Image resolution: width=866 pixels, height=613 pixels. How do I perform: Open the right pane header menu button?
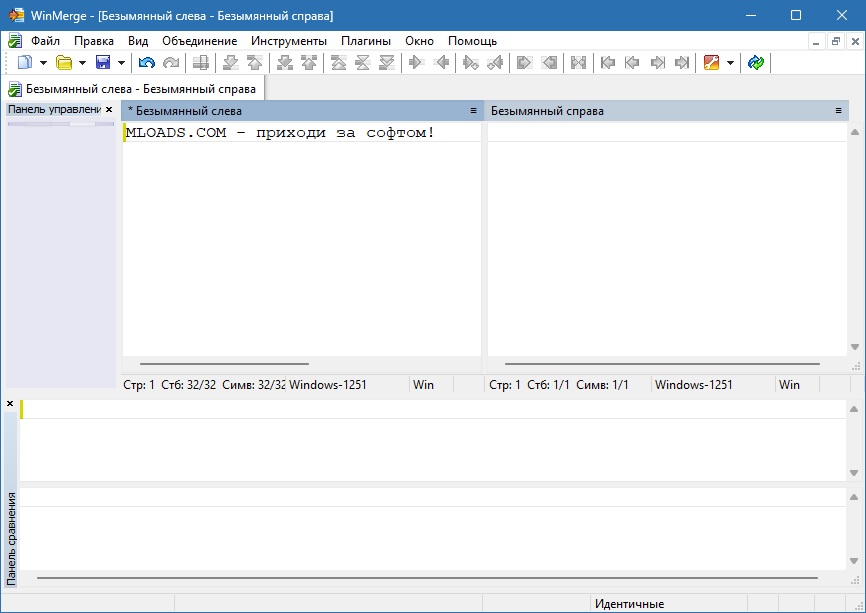[838, 110]
